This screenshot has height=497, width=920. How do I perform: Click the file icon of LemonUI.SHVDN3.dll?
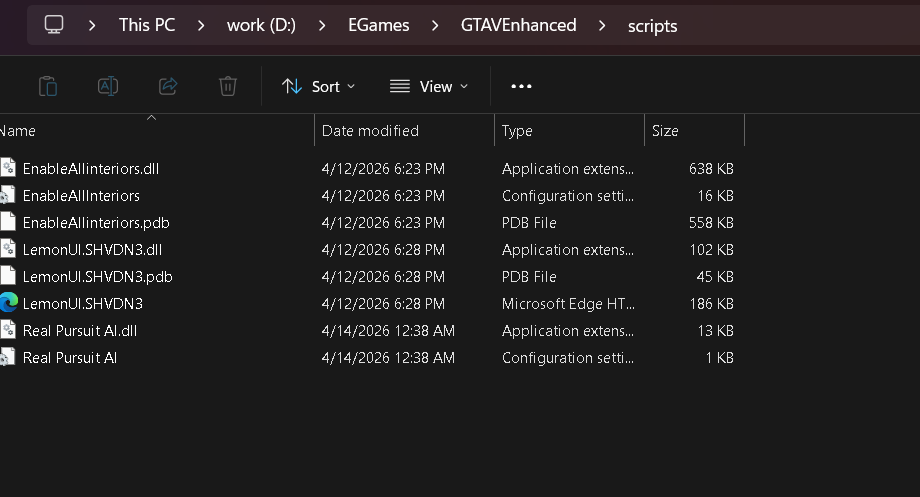pos(8,249)
